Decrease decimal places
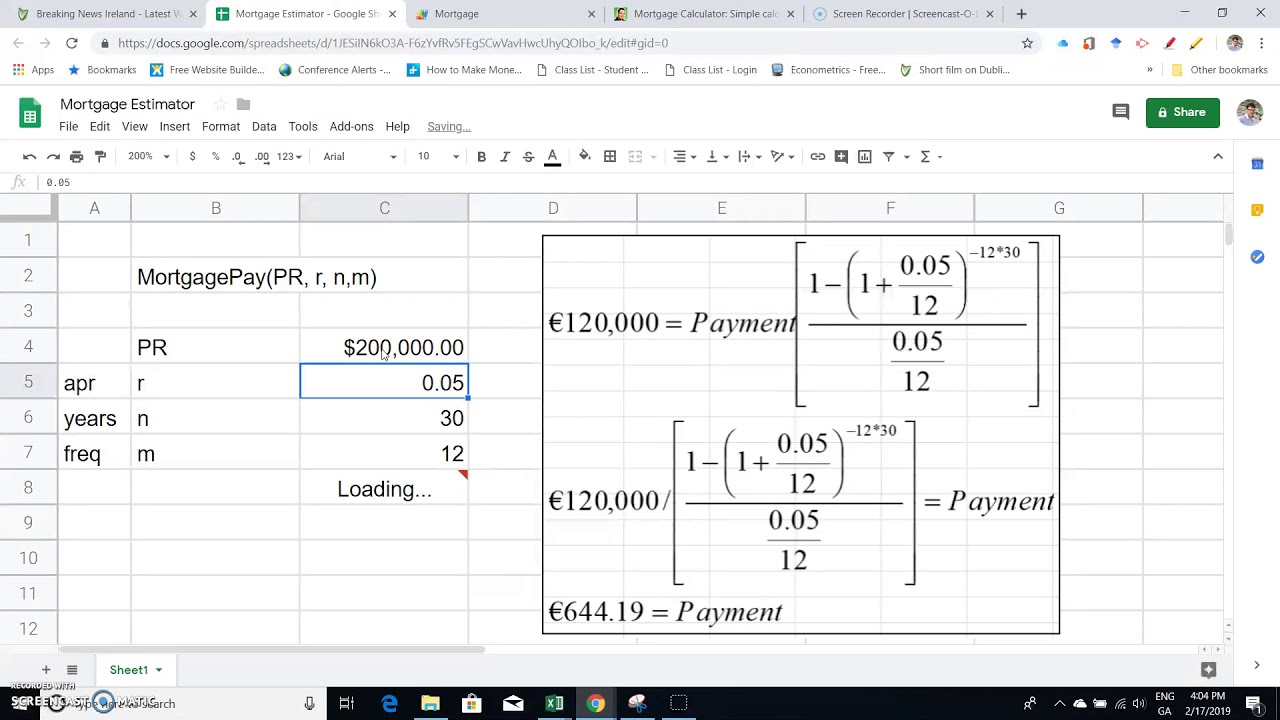The image size is (1280, 720). point(238,156)
